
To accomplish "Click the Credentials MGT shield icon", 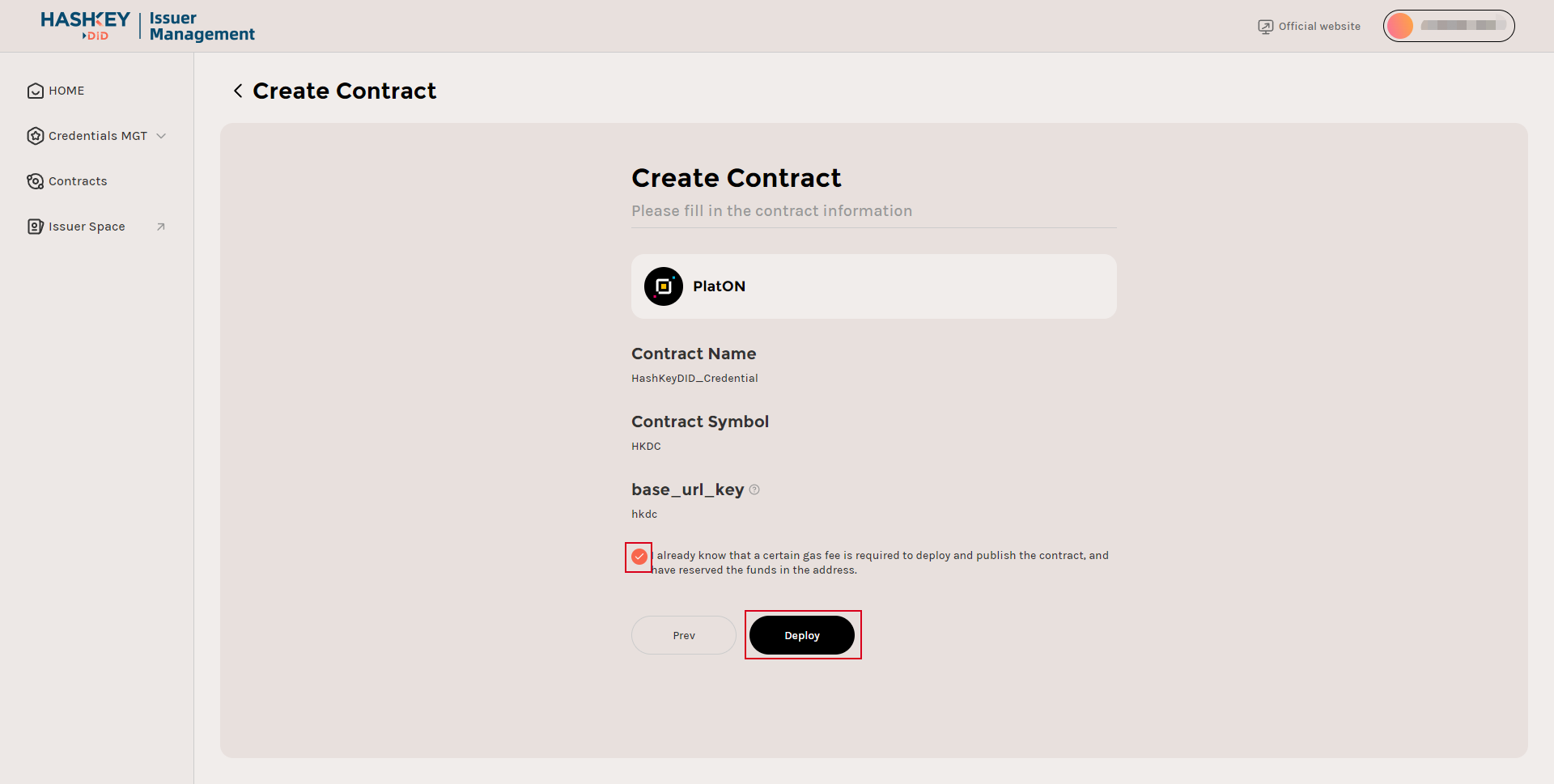I will (x=35, y=136).
